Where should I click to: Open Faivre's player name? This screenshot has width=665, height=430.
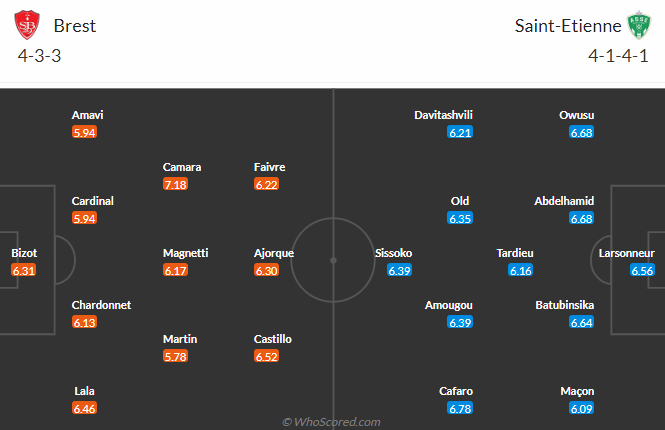pos(271,167)
